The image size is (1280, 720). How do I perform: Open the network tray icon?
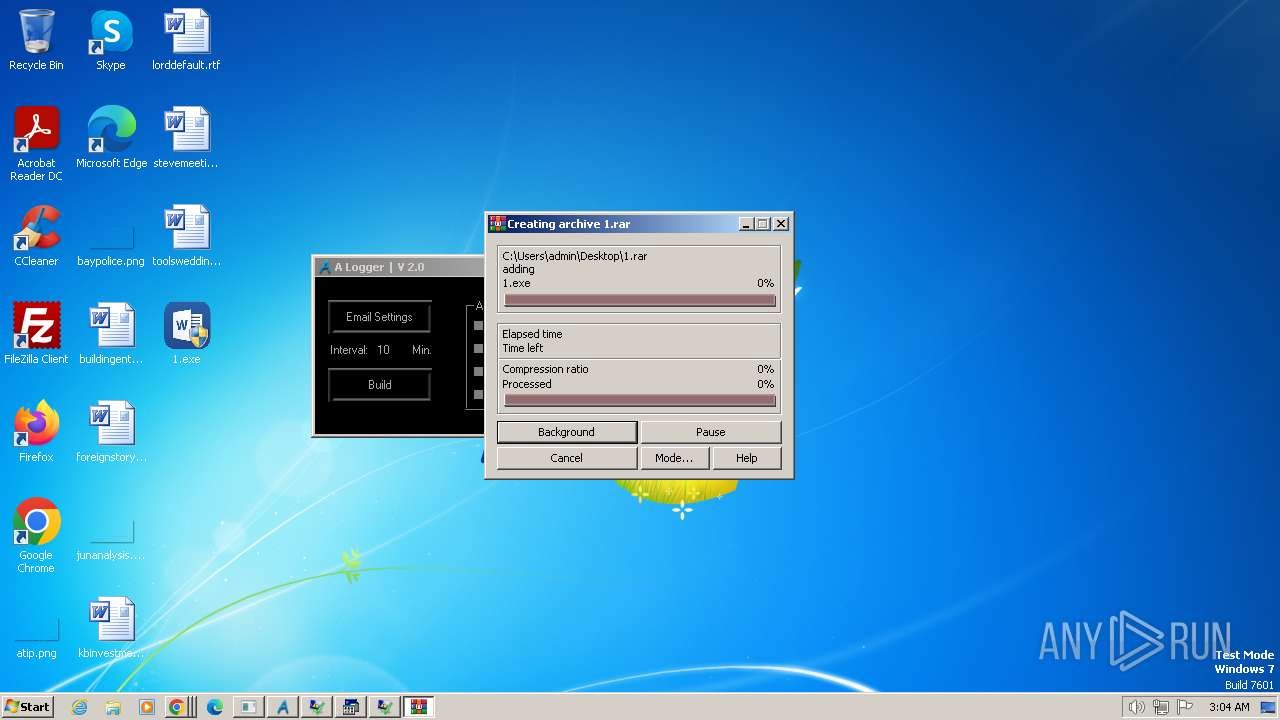click(x=1162, y=707)
